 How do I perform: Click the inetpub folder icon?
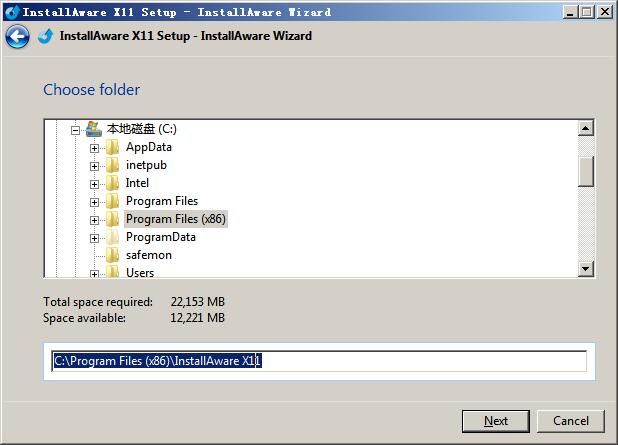pos(112,165)
